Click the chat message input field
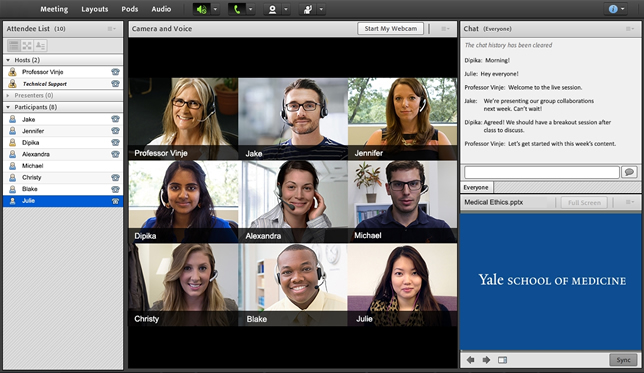This screenshot has height=373, width=644. [x=542, y=172]
